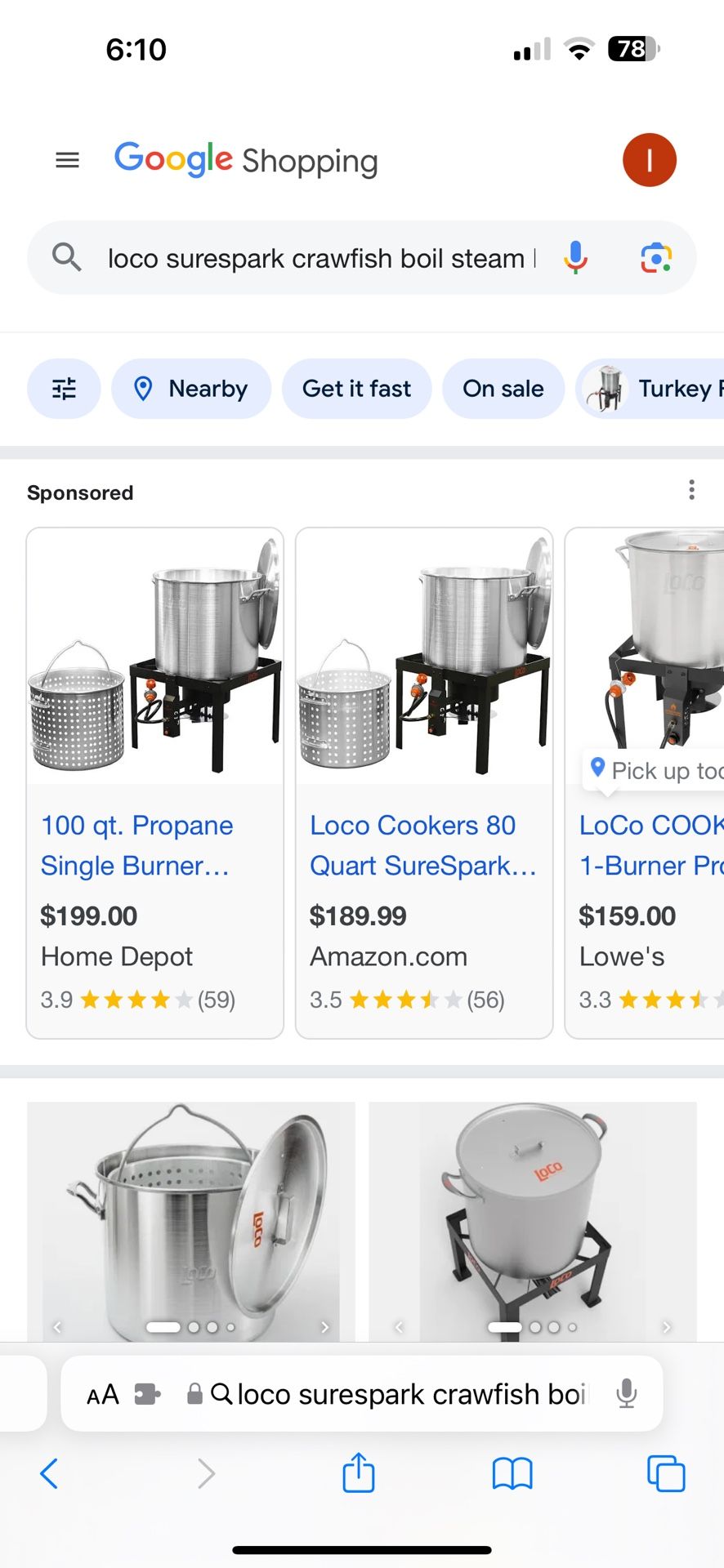The image size is (724, 1568).
Task: Show next image of Loco pot product
Action: pos(324,1327)
